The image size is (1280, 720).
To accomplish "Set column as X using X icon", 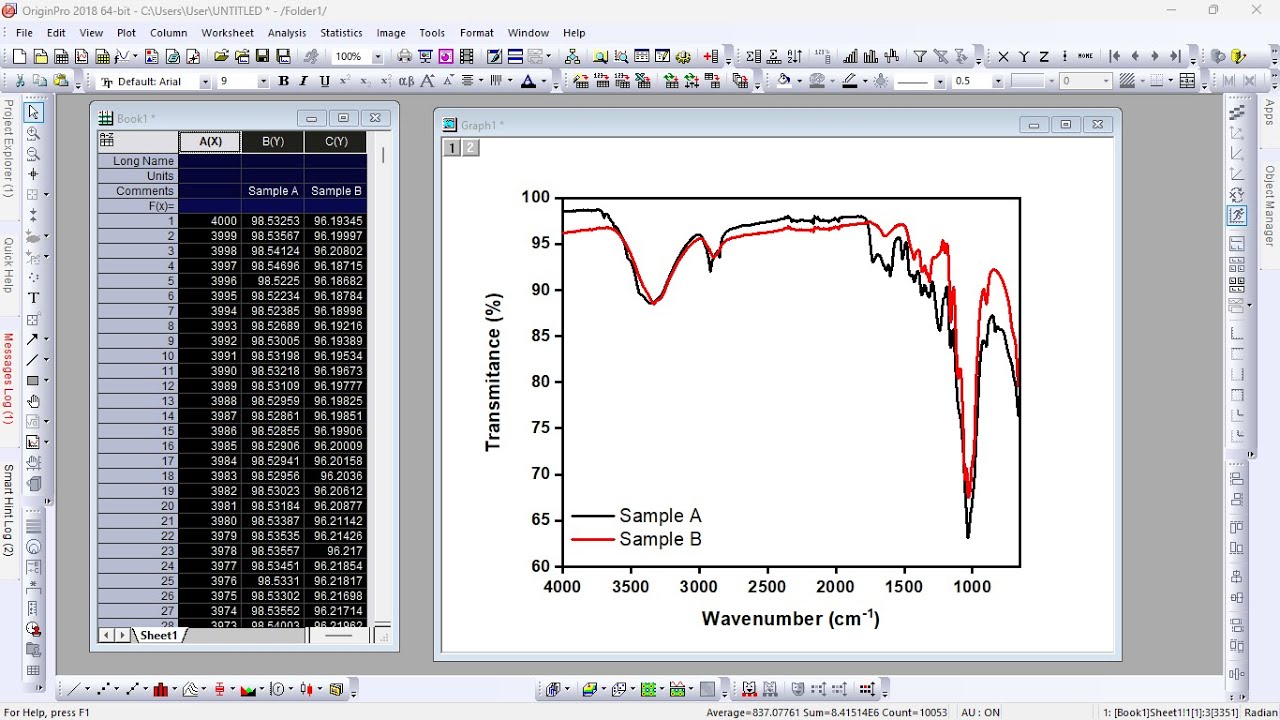I will point(1003,57).
